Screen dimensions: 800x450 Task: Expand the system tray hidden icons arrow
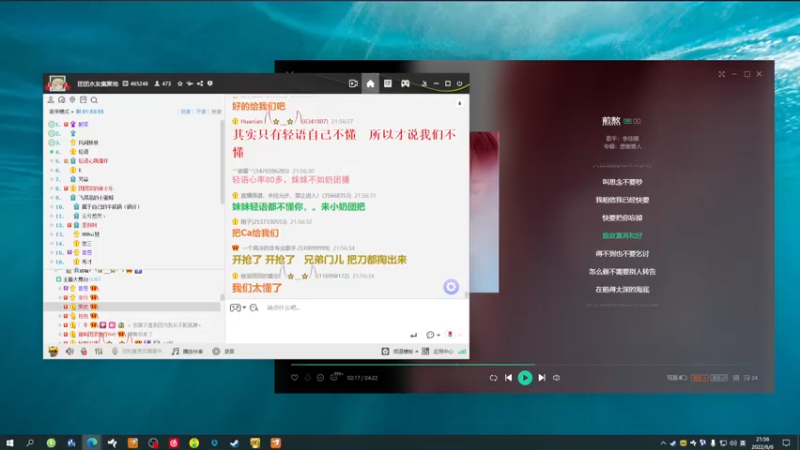coord(663,443)
